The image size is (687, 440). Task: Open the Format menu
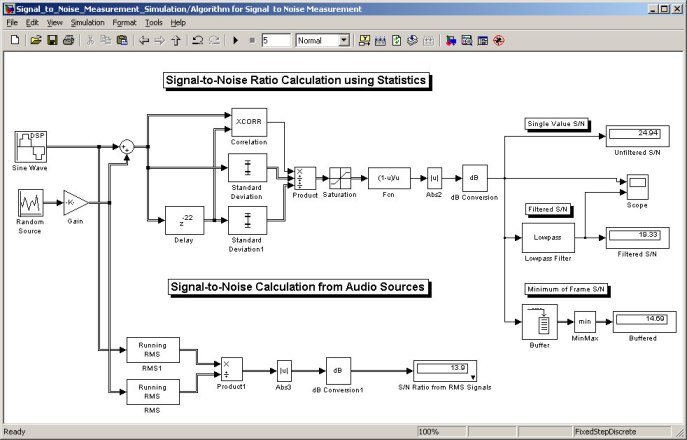pyautogui.click(x=124, y=22)
